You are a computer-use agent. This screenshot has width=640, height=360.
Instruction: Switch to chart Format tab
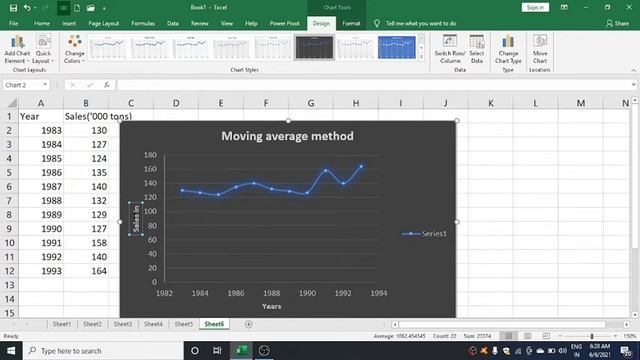(x=351, y=24)
